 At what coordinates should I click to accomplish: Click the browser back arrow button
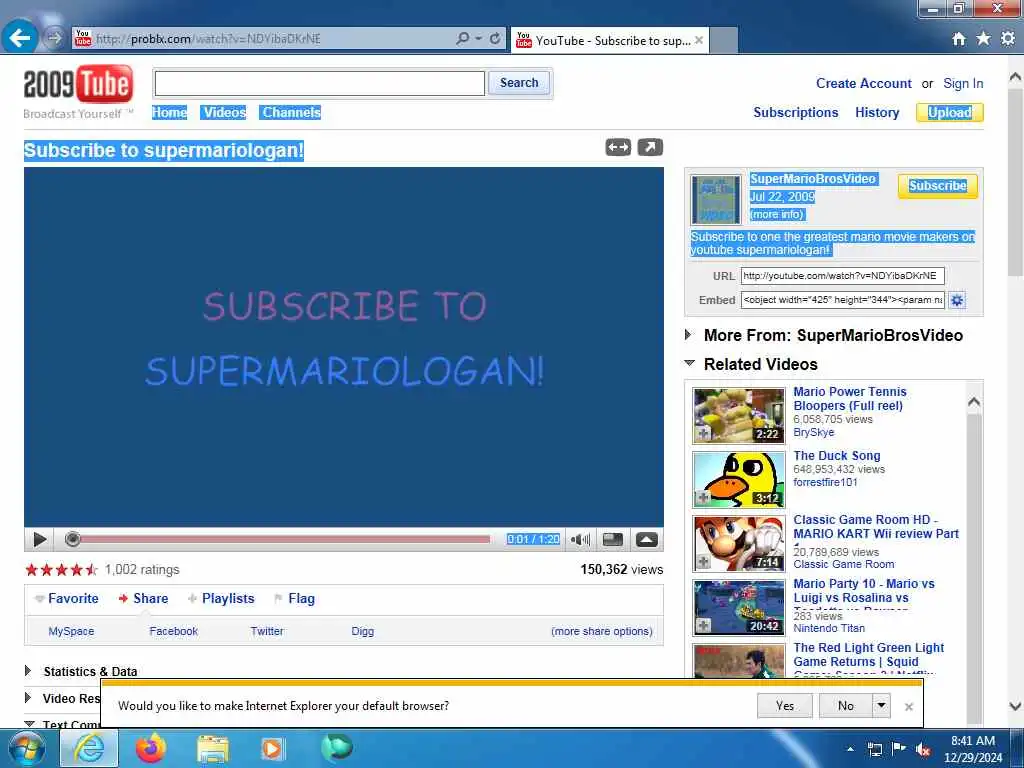tap(19, 38)
